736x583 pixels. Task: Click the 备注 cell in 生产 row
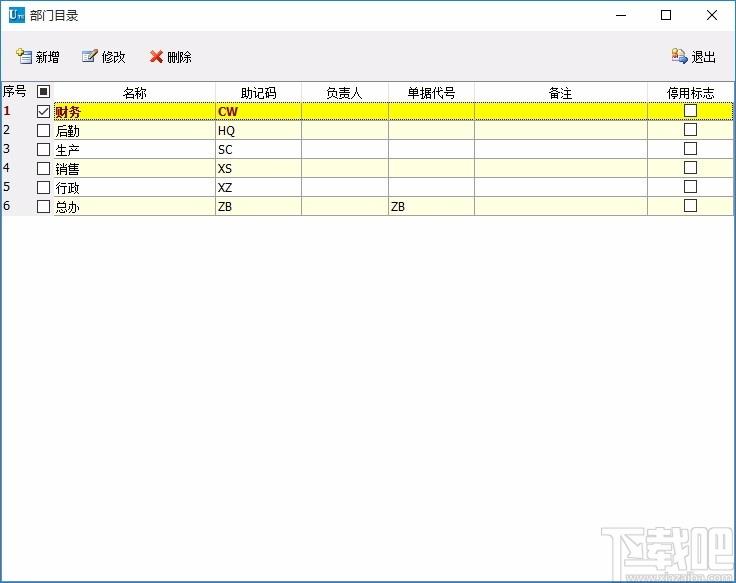pos(560,149)
